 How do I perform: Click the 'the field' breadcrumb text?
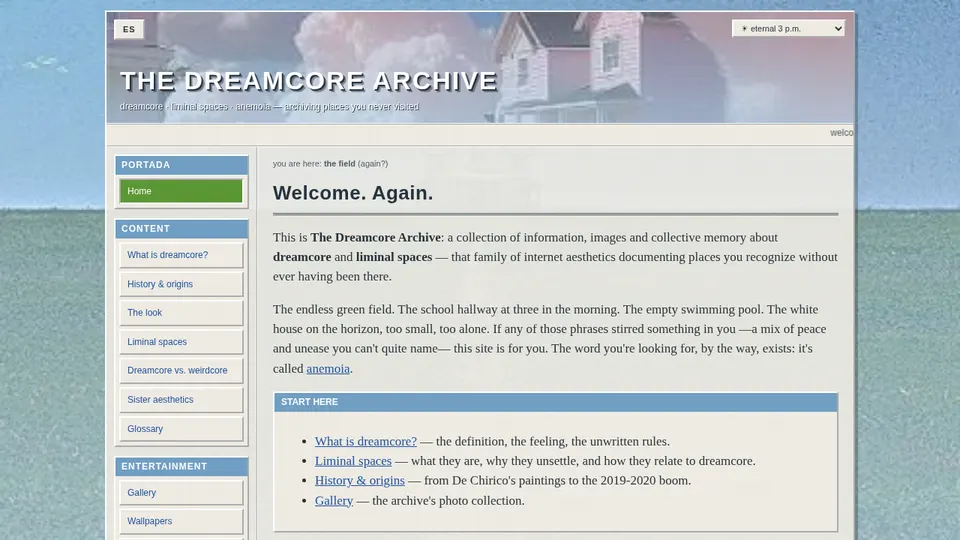coord(339,163)
